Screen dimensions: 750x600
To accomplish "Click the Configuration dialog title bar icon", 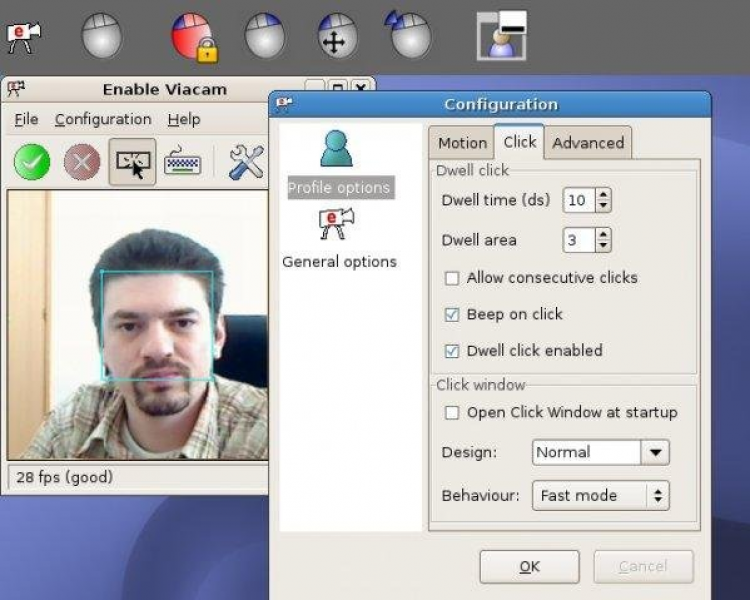I will click(284, 103).
